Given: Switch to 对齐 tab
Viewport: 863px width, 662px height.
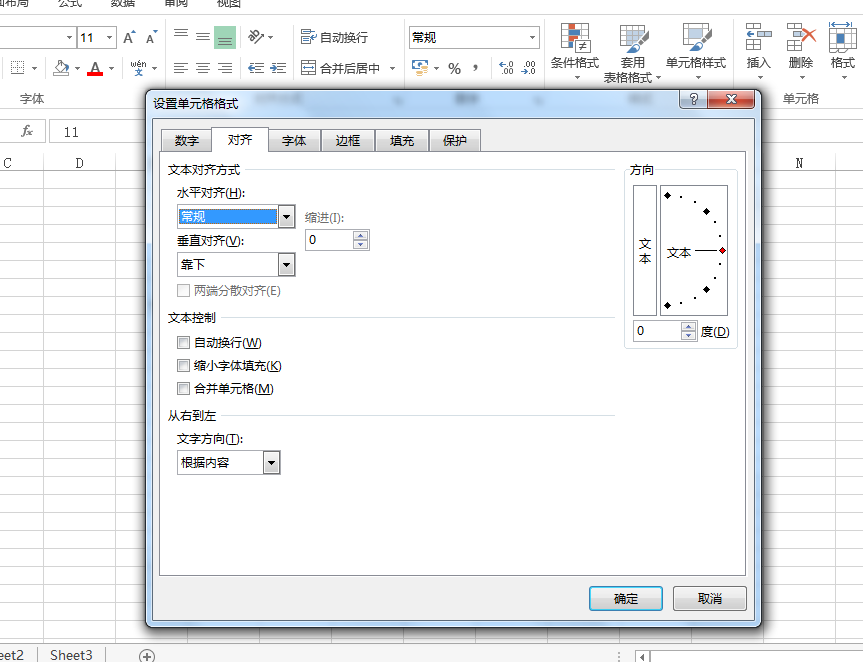Looking at the screenshot, I should click(x=240, y=140).
